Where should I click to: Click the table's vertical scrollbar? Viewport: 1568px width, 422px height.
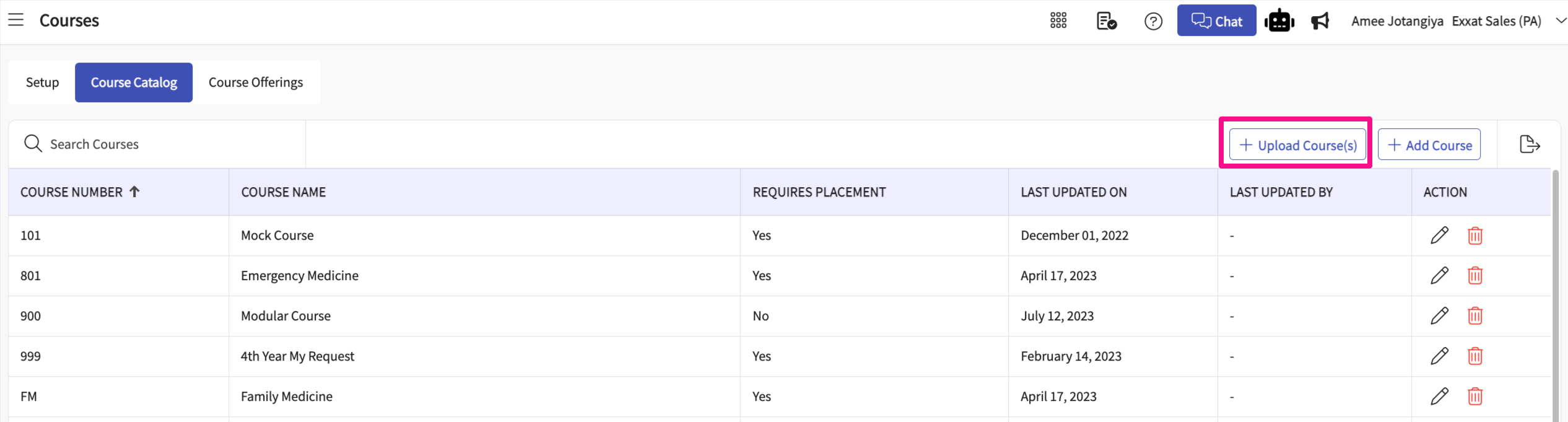[x=1555, y=297]
